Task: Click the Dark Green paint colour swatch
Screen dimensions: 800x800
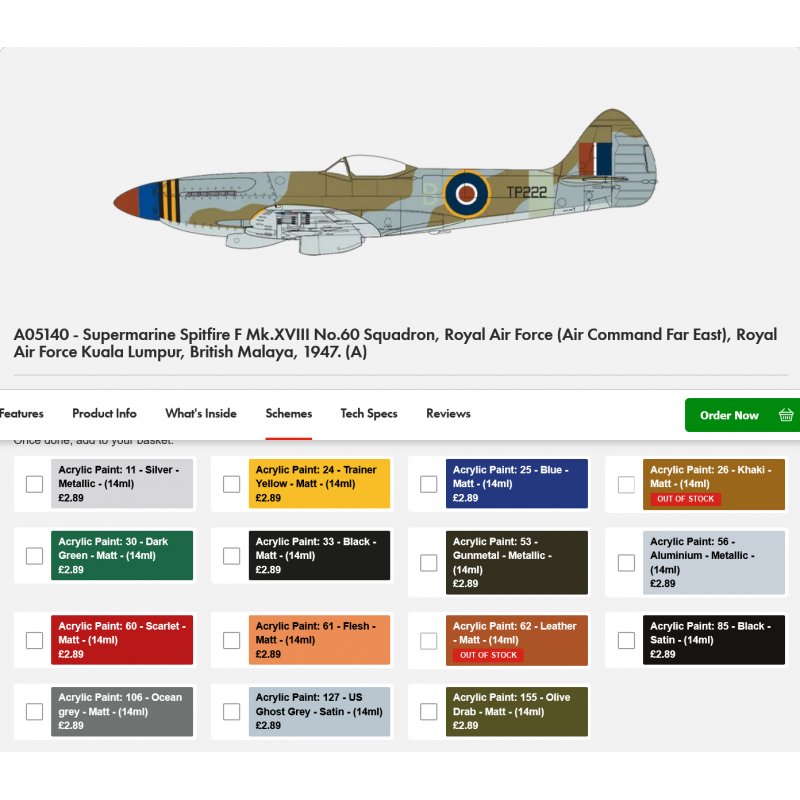Action: (122, 555)
